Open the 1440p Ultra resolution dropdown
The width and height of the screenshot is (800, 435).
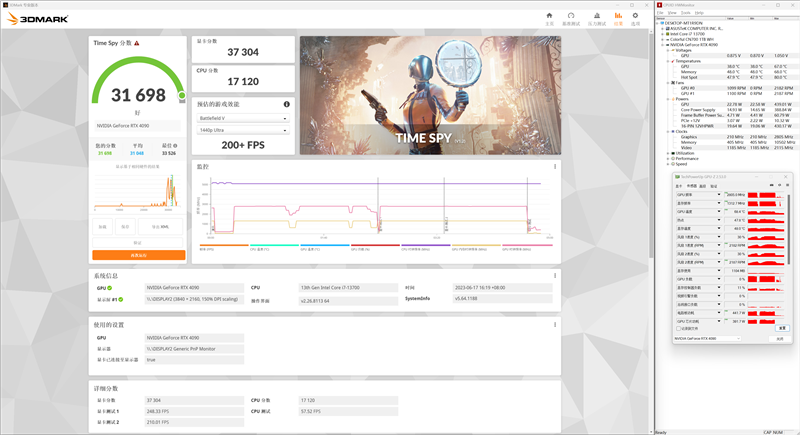[x=243, y=132]
